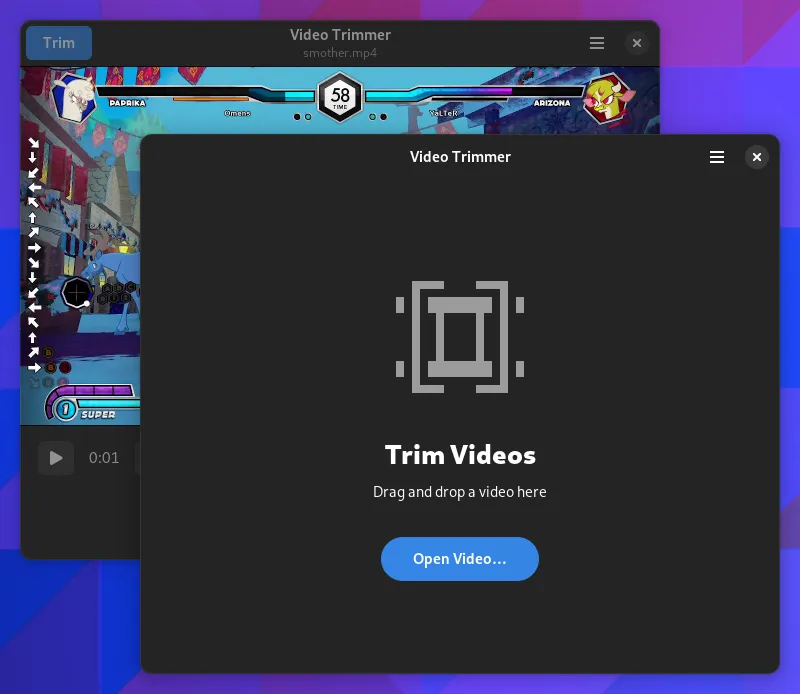
Task: Click the 58 round timer hexagon
Action: tap(340, 98)
